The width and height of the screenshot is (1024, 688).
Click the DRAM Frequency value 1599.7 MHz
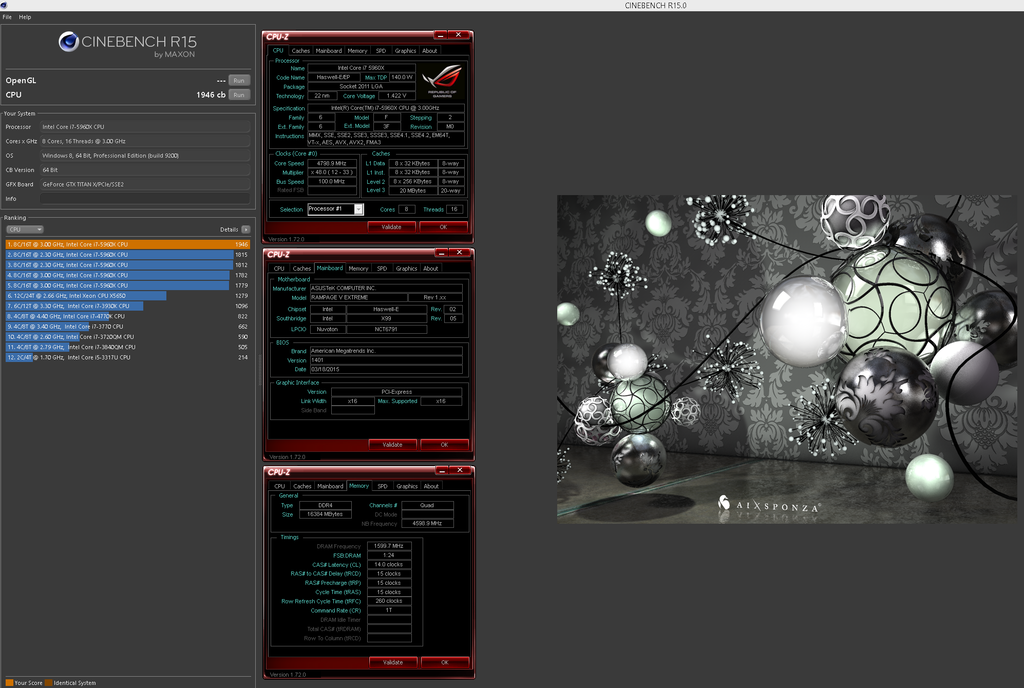tap(389, 546)
